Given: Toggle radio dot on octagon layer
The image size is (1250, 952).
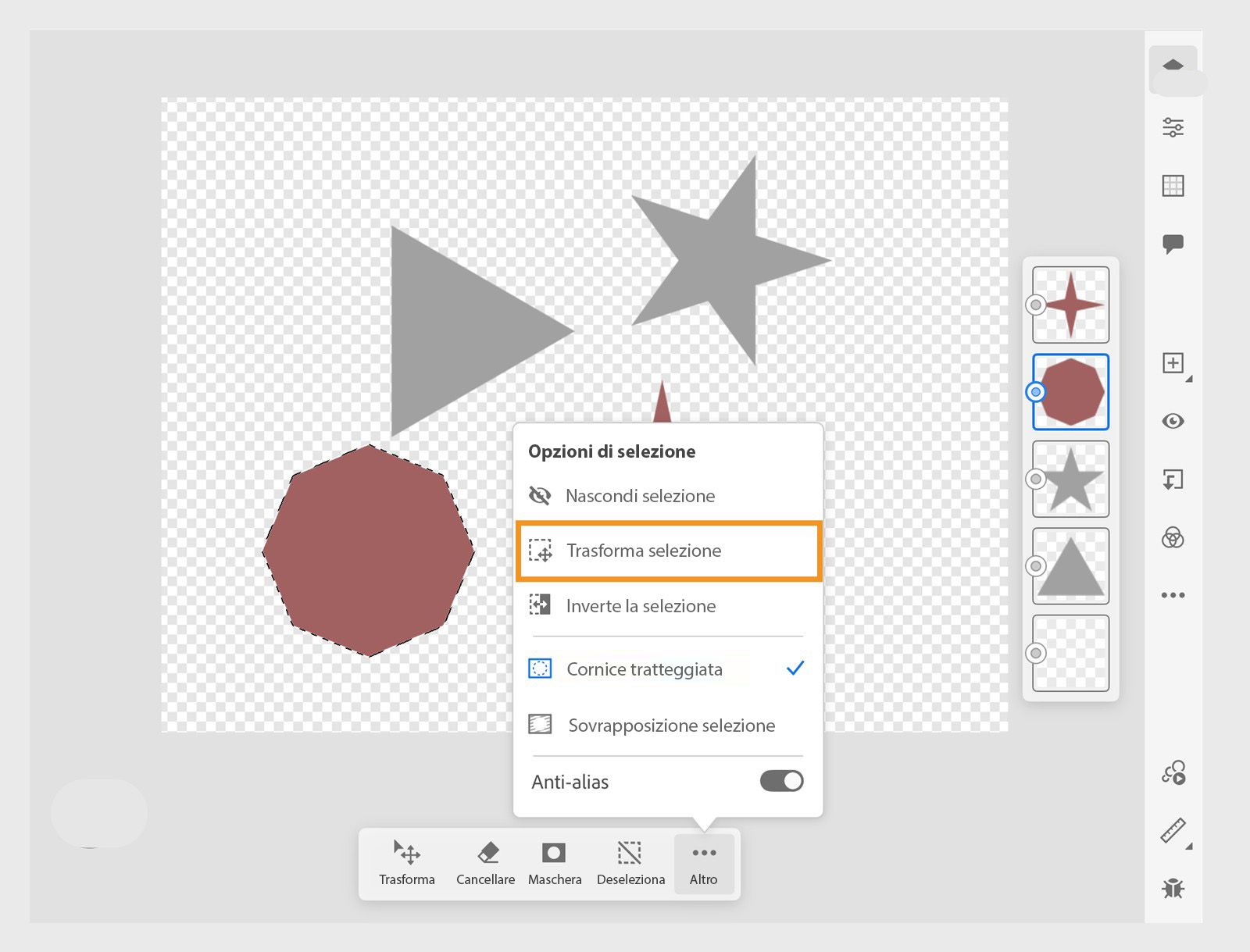Looking at the screenshot, I should coord(1036,392).
